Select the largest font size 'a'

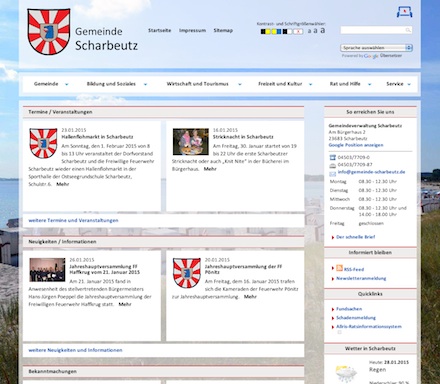323,30
